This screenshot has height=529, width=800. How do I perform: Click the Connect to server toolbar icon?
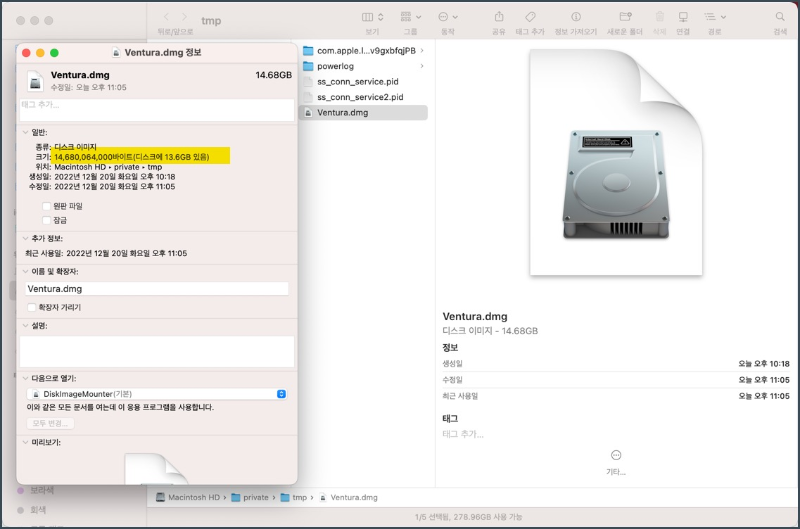[683, 17]
